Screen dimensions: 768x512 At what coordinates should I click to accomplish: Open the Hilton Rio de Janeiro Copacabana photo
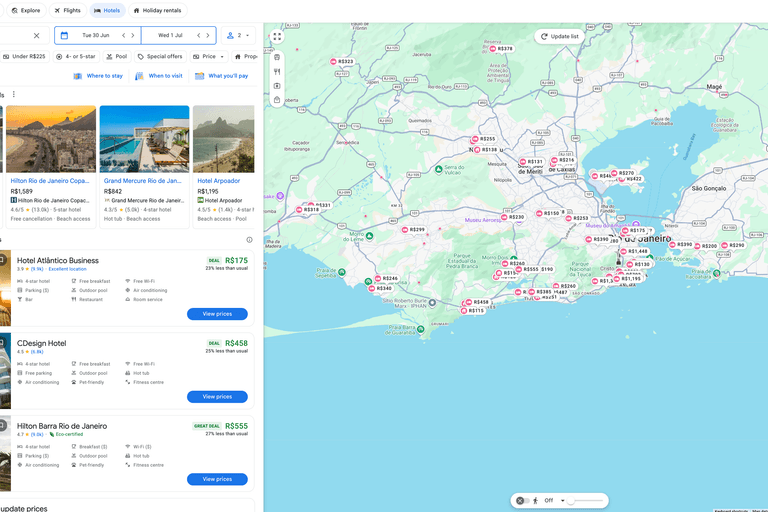51,139
